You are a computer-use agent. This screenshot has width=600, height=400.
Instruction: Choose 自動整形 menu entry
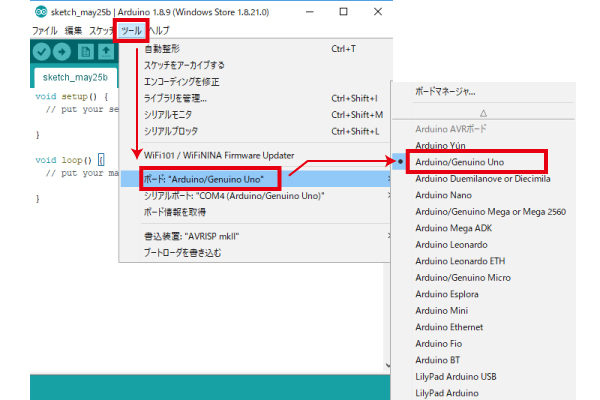pos(256,49)
